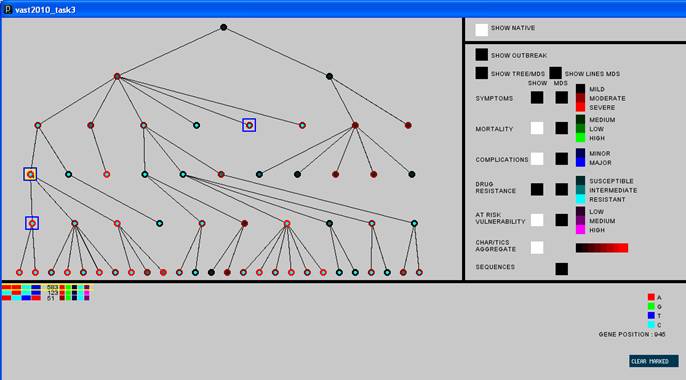Image resolution: width=686 pixels, height=380 pixels.
Task: Select the blue-boxed node on the second tree row
Action: click(249, 125)
